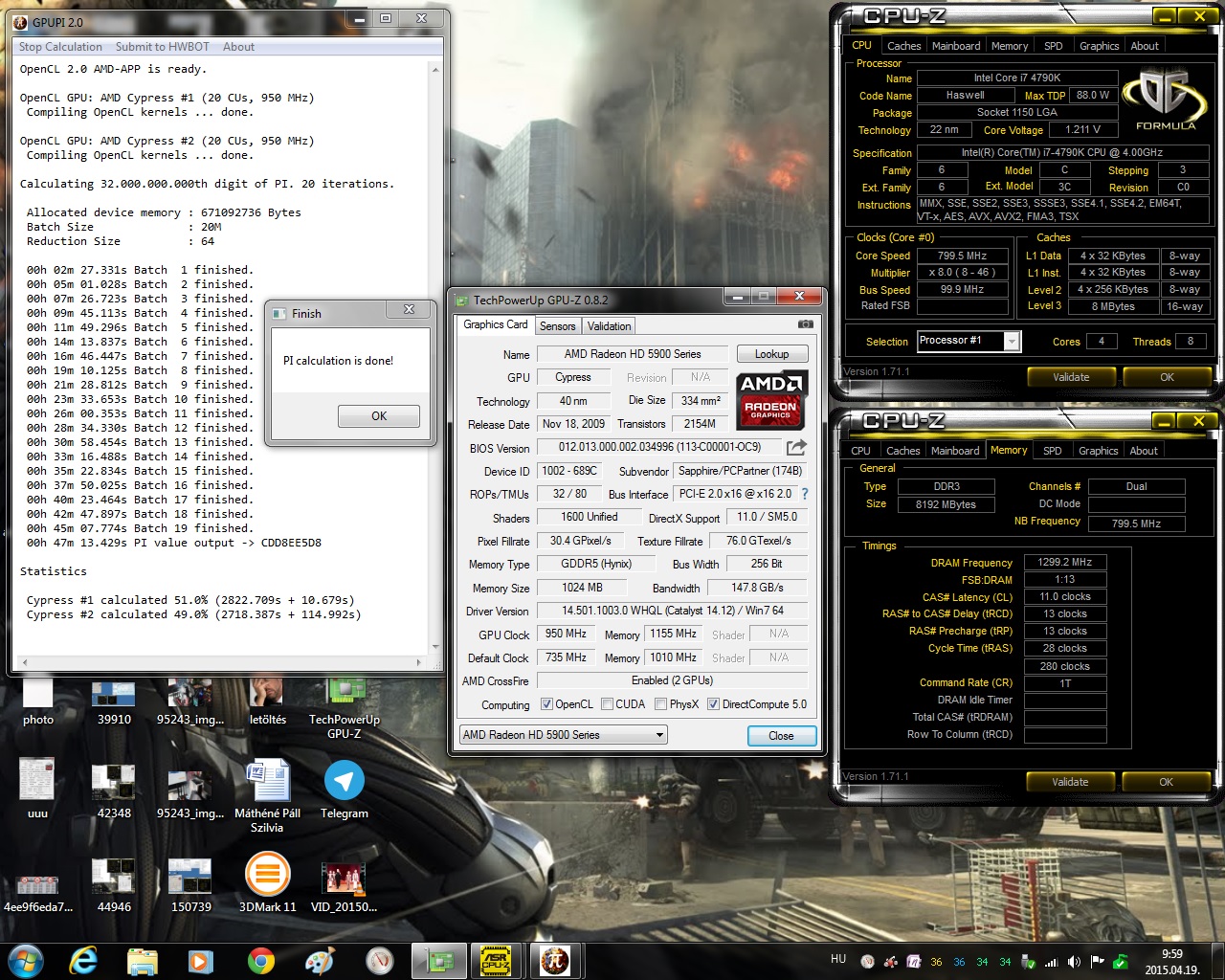Switch to GPU-Z Sensors tab
Screen dimensions: 1225x980
point(558,326)
